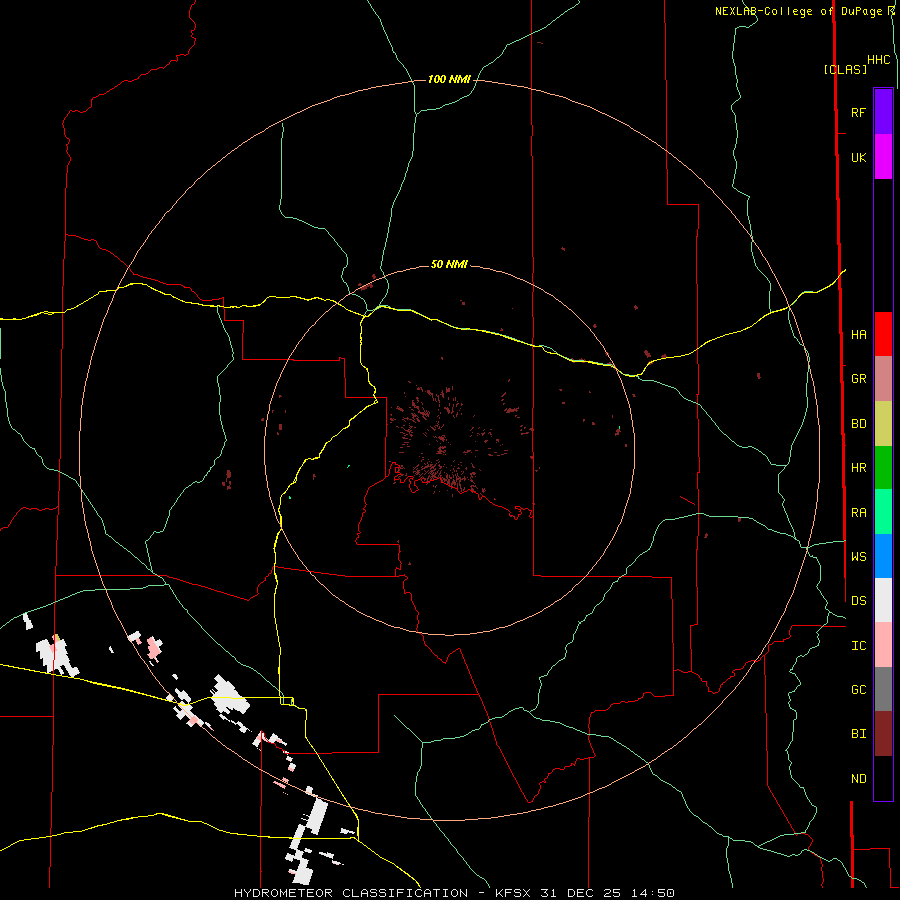Viewport: 900px width, 900px height.
Task: Click the GR legend label
Action: coord(859,379)
